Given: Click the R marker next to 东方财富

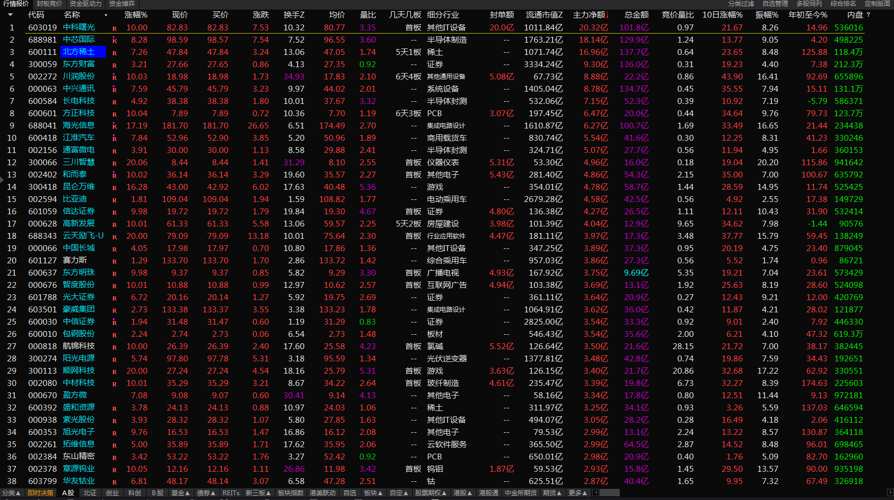Looking at the screenshot, I should tap(115, 65).
